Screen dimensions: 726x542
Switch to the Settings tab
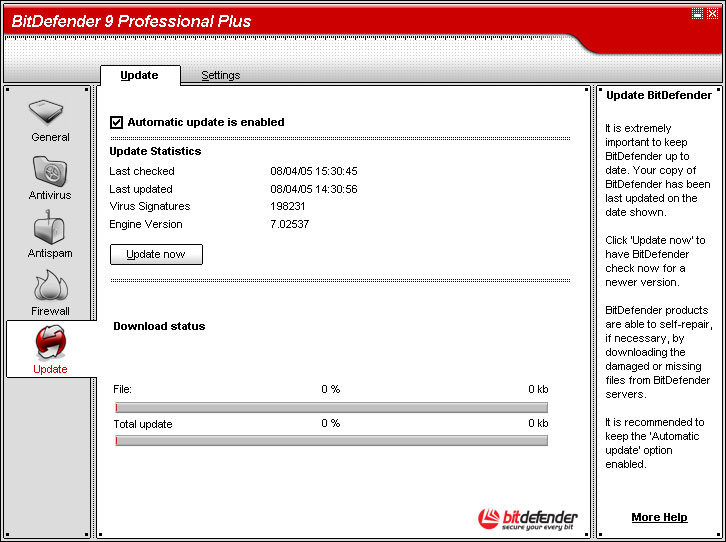point(220,75)
